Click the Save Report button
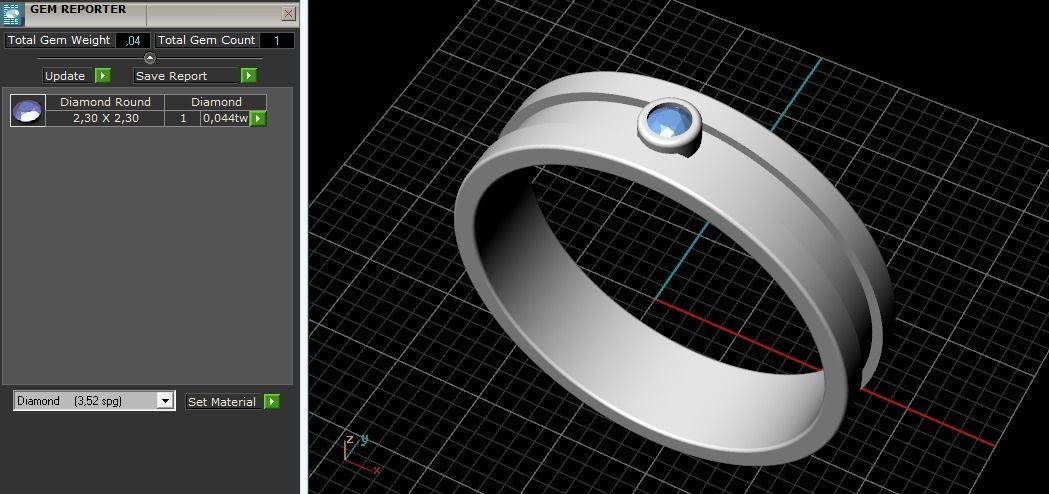The width and height of the screenshot is (1049, 494). [187, 76]
